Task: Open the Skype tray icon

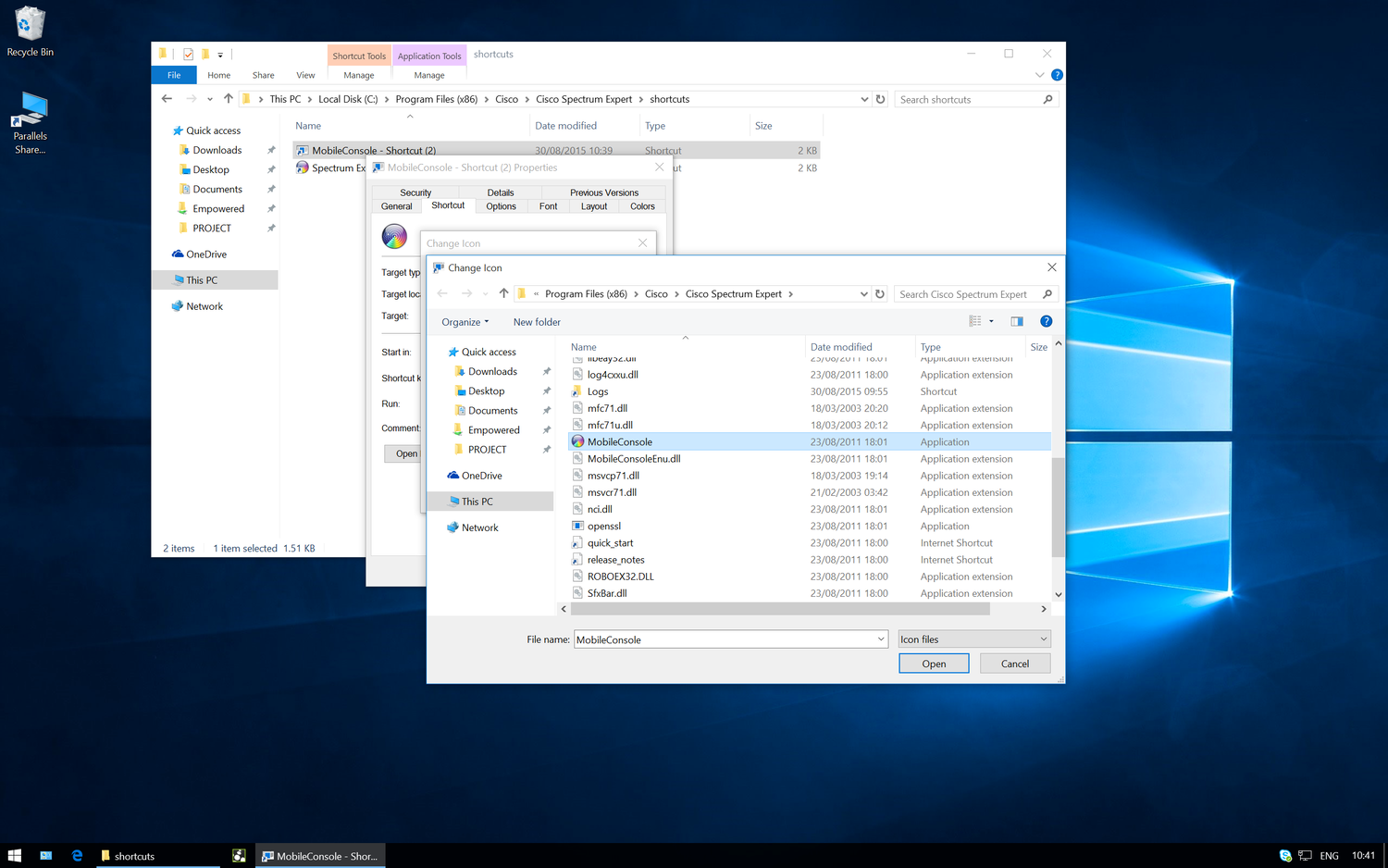Action: (x=1285, y=856)
